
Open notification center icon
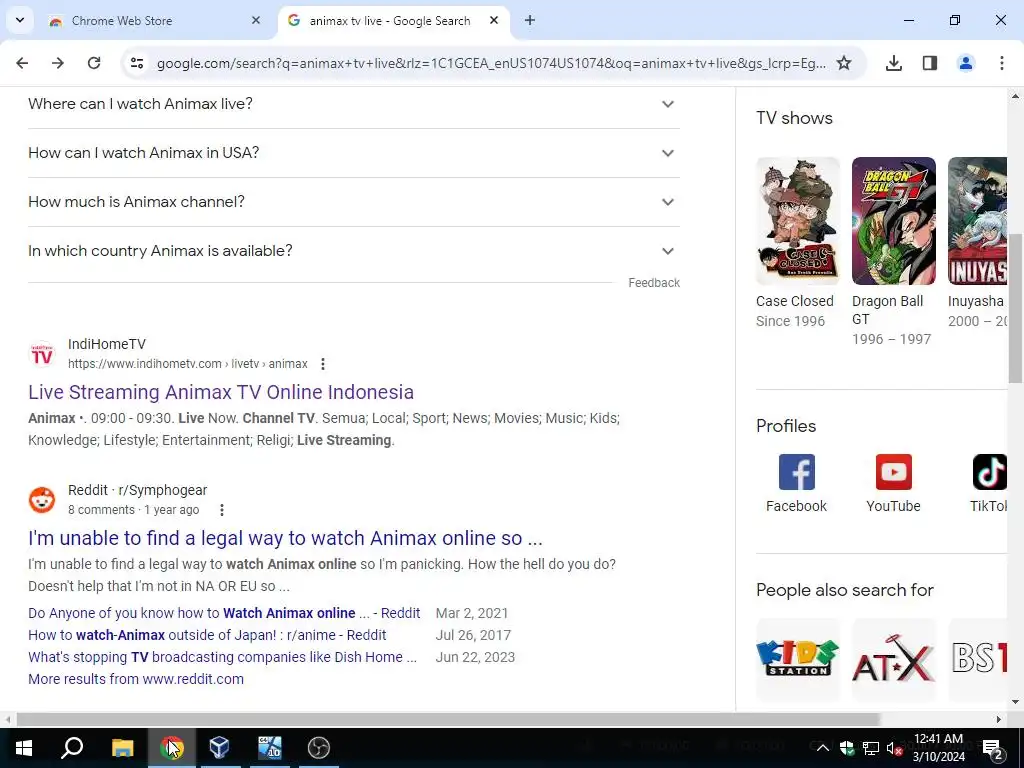pyautogui.click(x=993, y=749)
